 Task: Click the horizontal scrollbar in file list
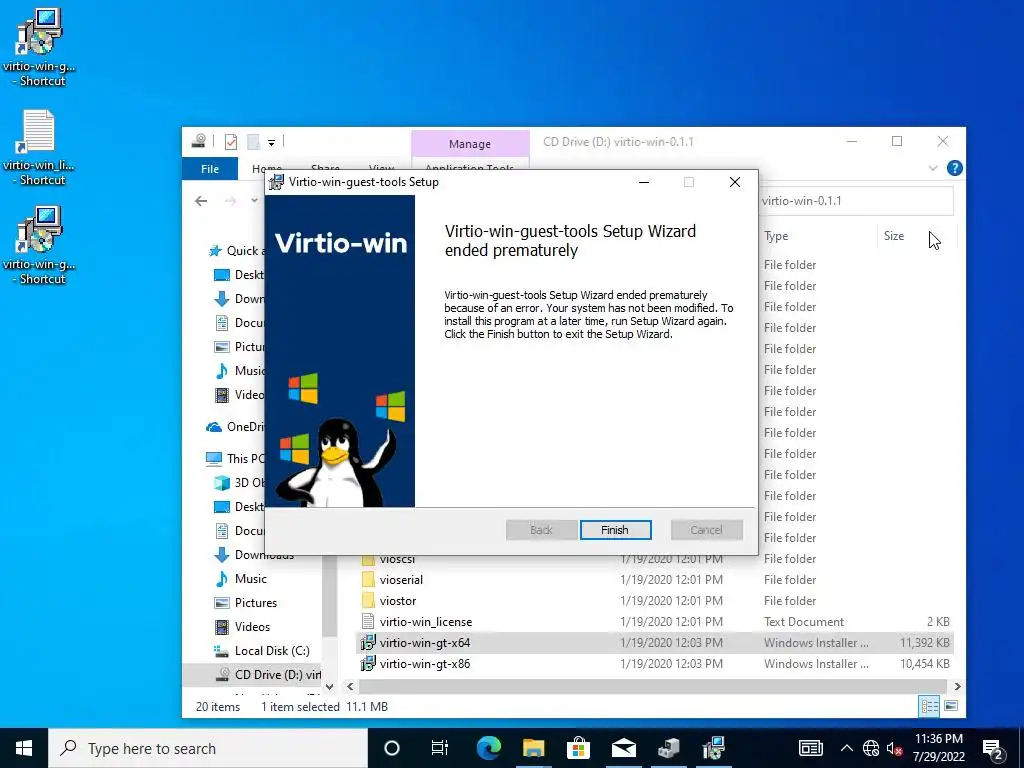[652, 686]
